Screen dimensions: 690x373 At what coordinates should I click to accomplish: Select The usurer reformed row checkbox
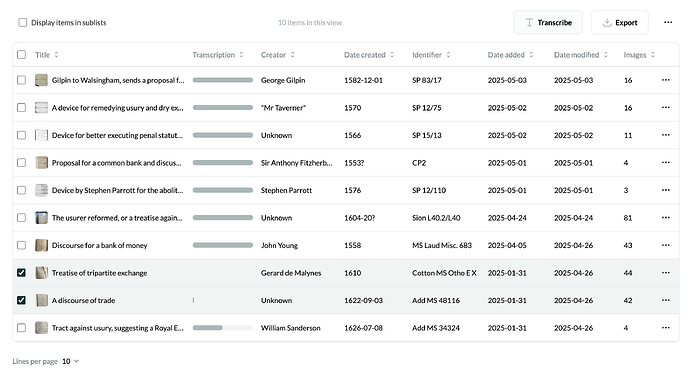pyautogui.click(x=21, y=218)
